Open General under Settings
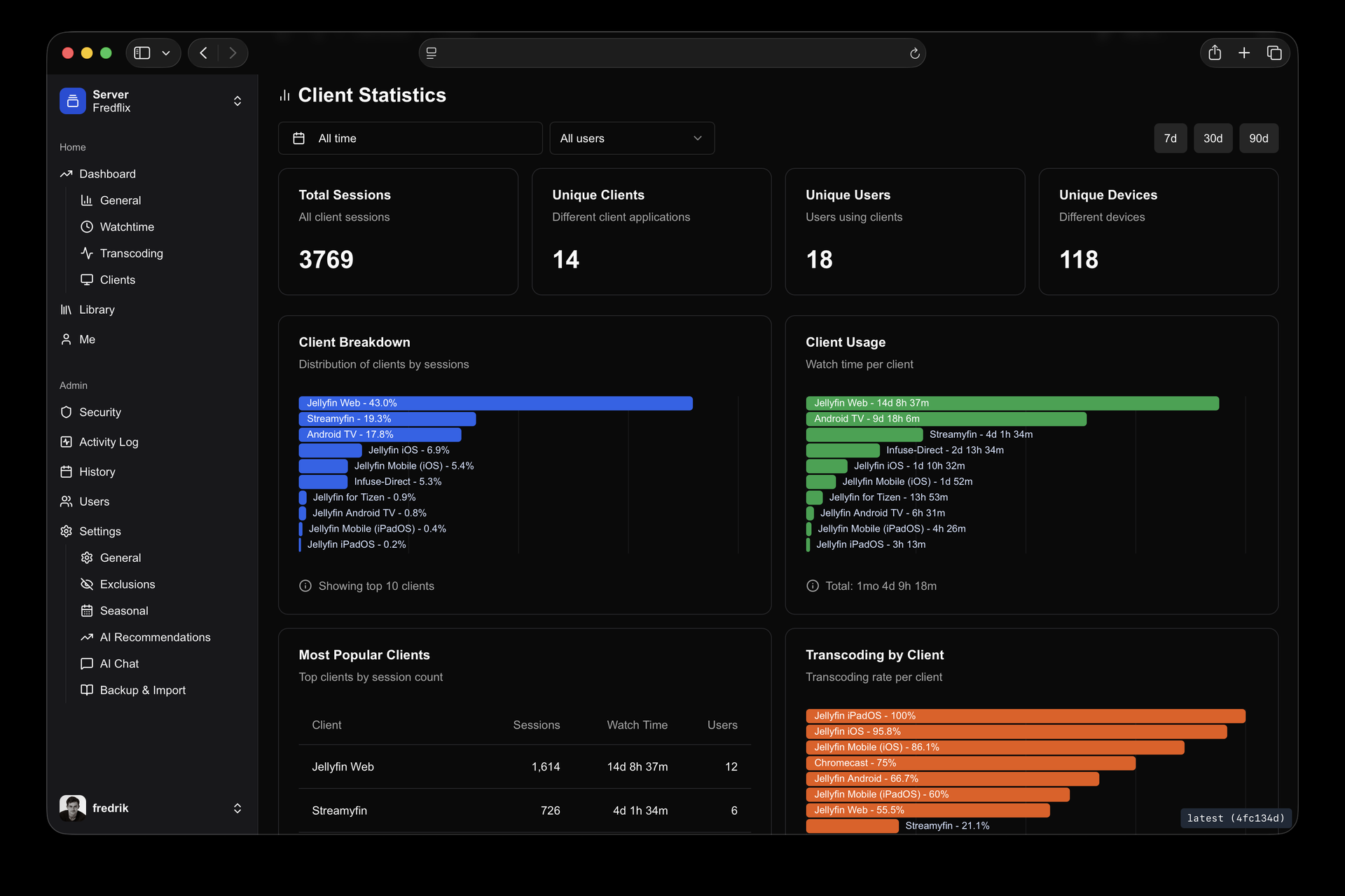The height and width of the screenshot is (896, 1345). click(120, 558)
